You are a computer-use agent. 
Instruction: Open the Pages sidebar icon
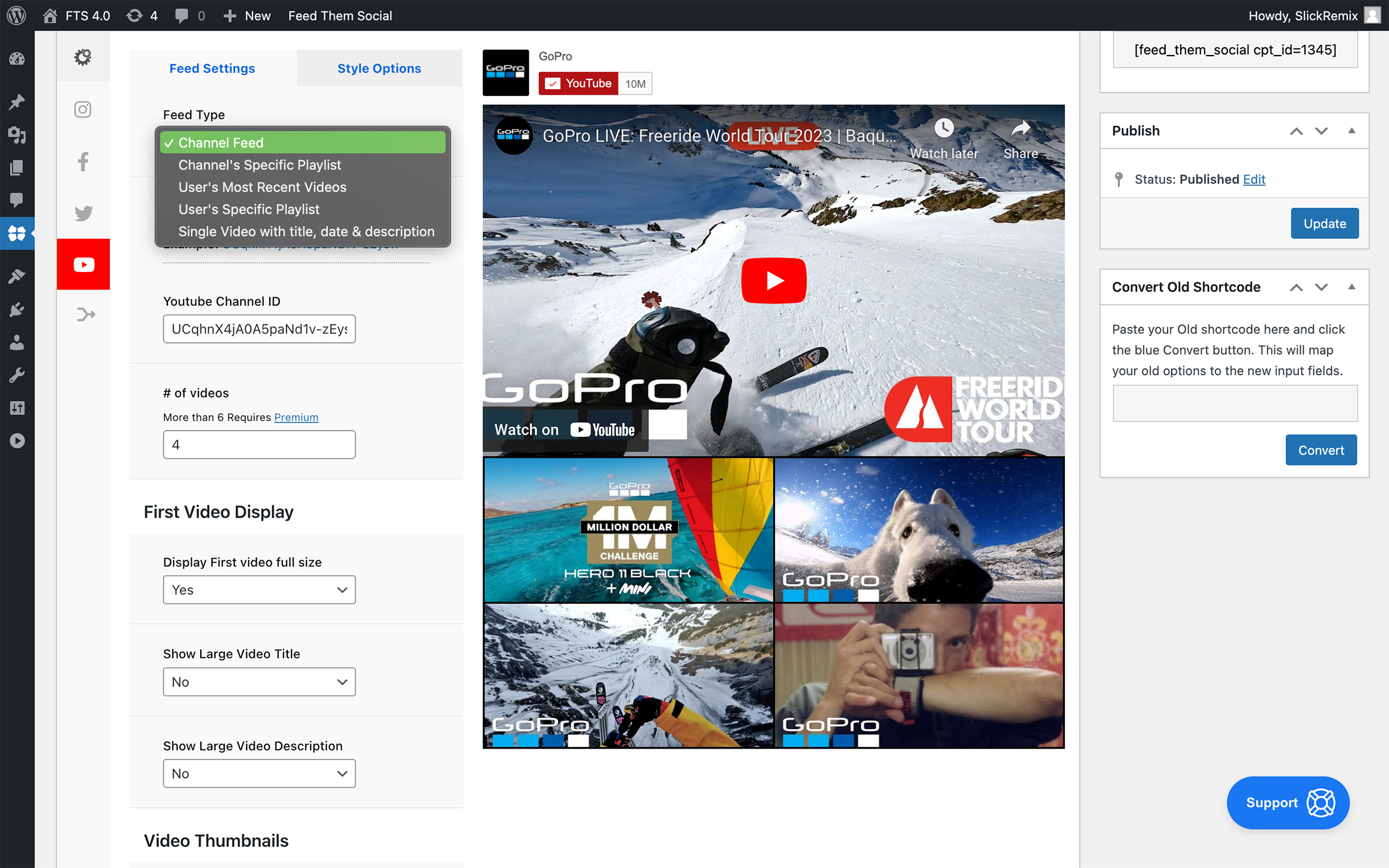[x=17, y=168]
